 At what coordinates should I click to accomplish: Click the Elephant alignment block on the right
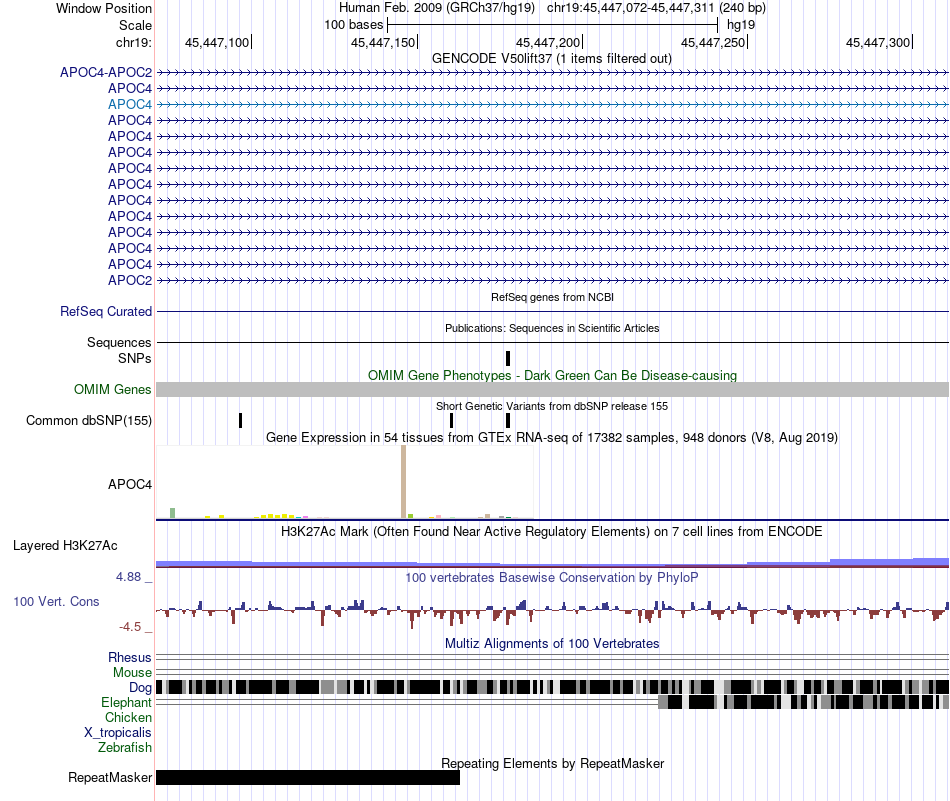[803, 702]
